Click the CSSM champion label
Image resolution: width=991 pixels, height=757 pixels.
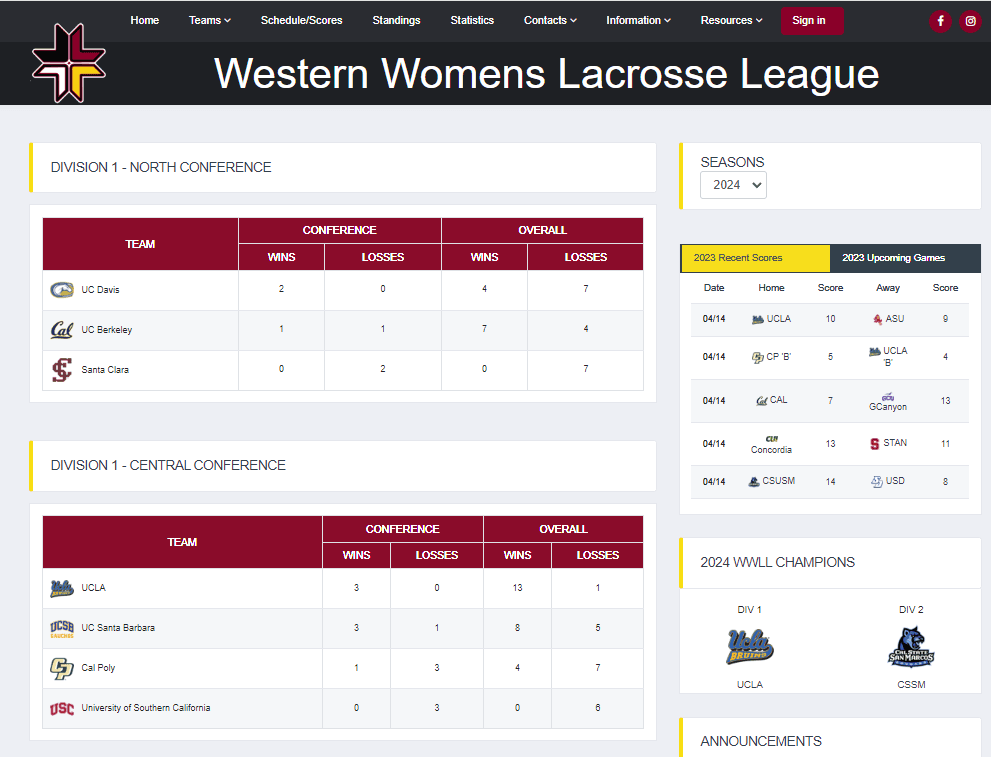(x=911, y=684)
